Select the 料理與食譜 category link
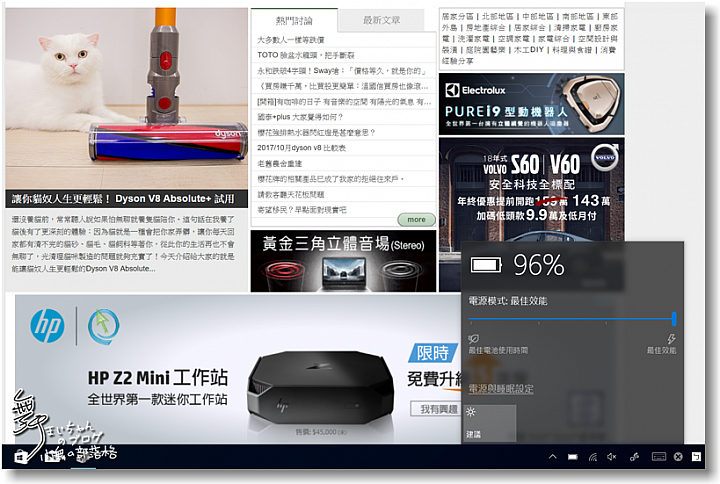This screenshot has height=484, width=720. [x=572, y=50]
